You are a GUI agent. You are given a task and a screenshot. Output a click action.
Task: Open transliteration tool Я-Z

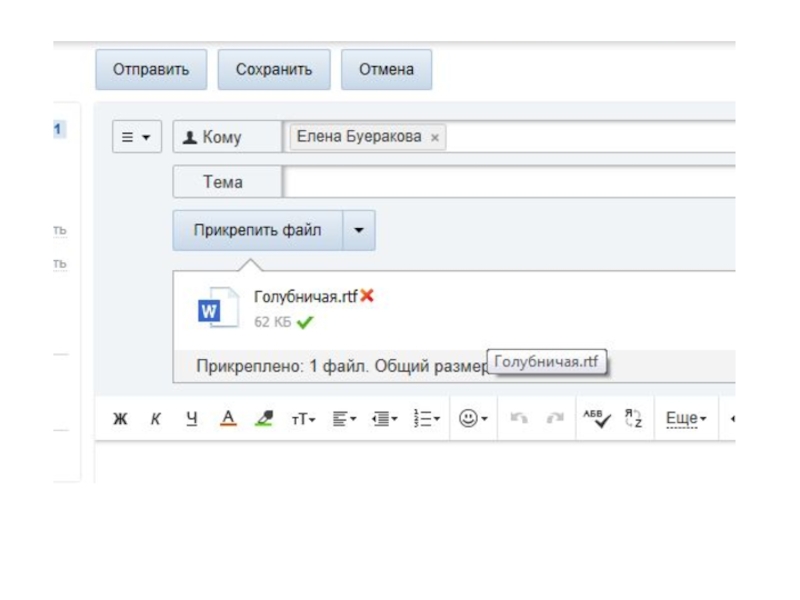click(633, 418)
